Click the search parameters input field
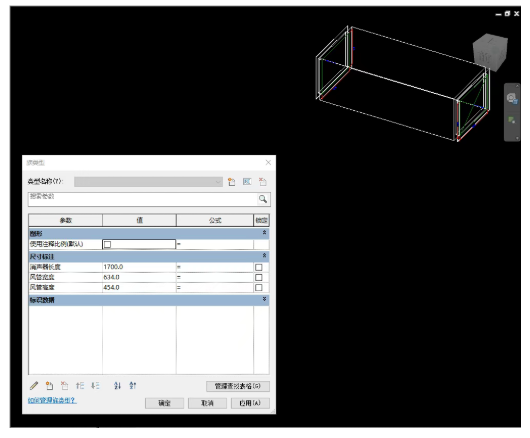 (x=142, y=199)
